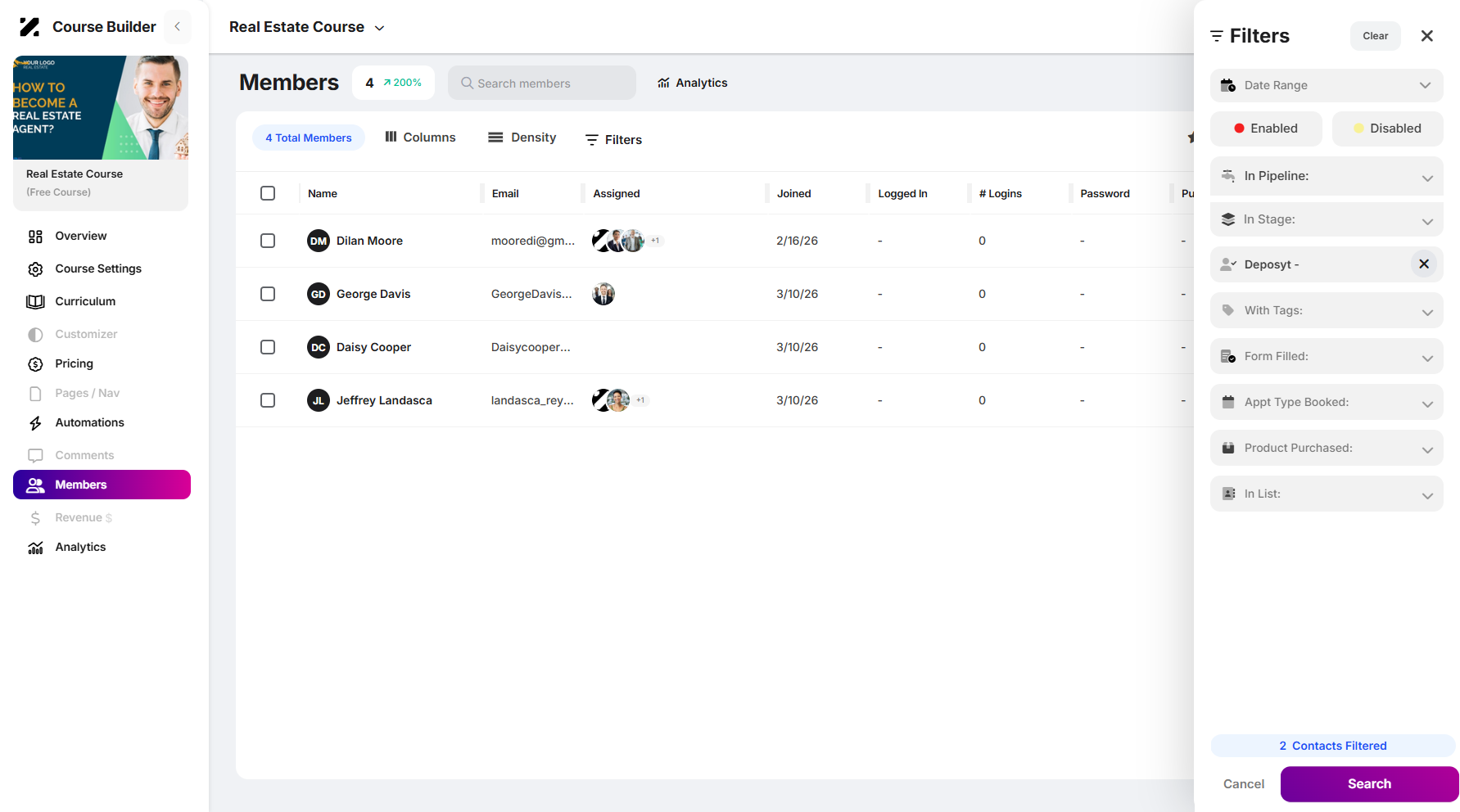Click George Davis's assigned user avatar
This screenshot has width=1460, height=812.
(603, 294)
